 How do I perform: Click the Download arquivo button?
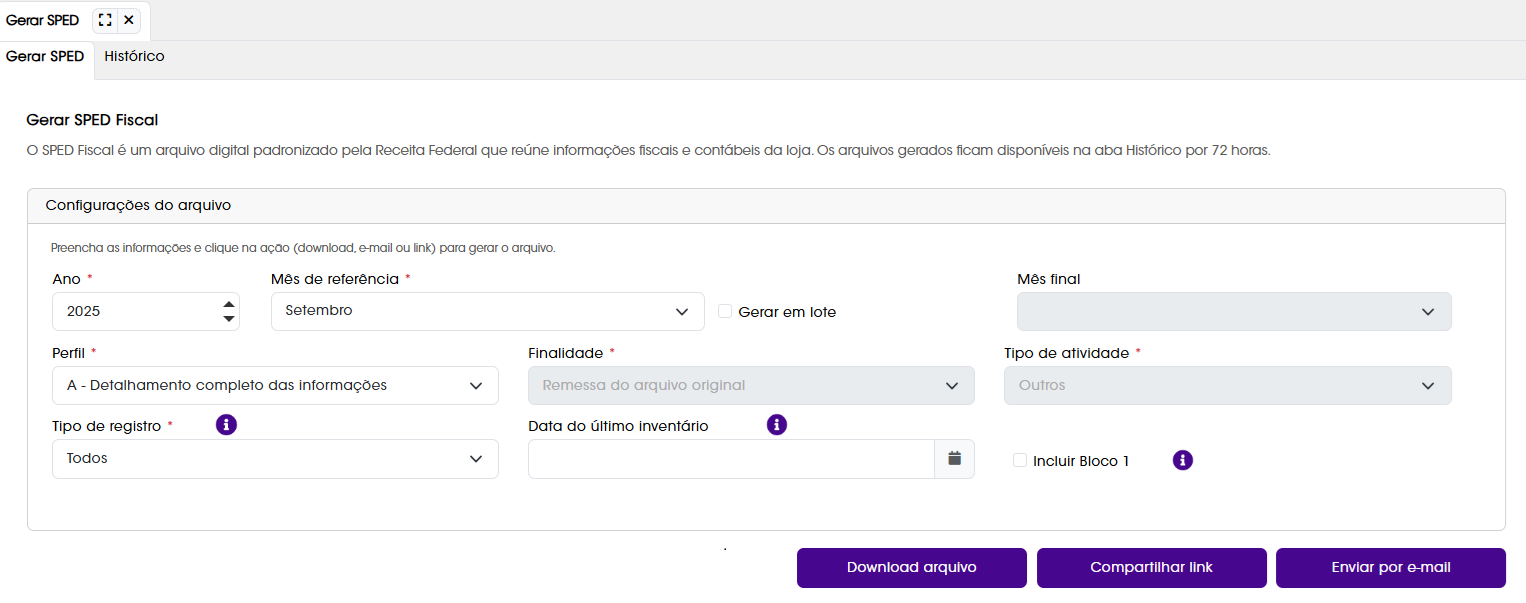[912, 567]
